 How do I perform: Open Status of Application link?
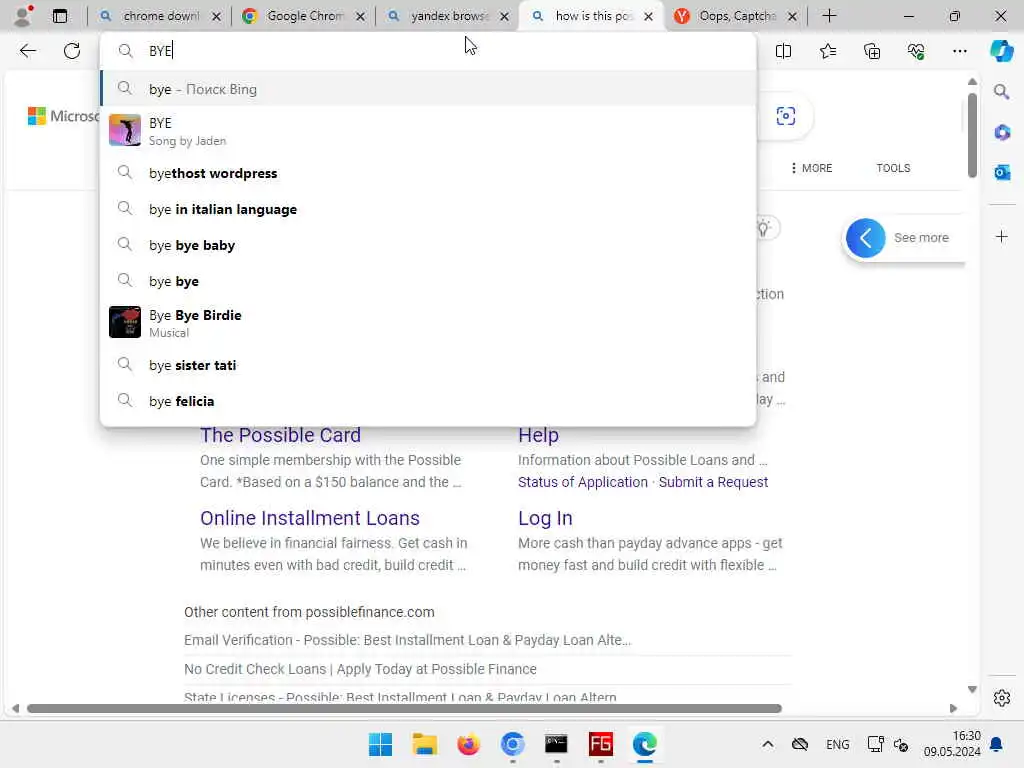click(583, 482)
